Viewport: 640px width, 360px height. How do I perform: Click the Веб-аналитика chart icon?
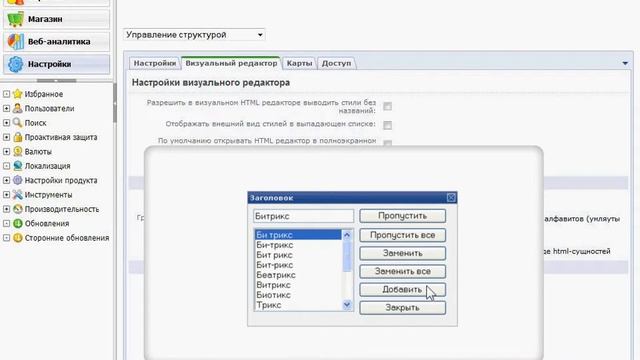16,42
